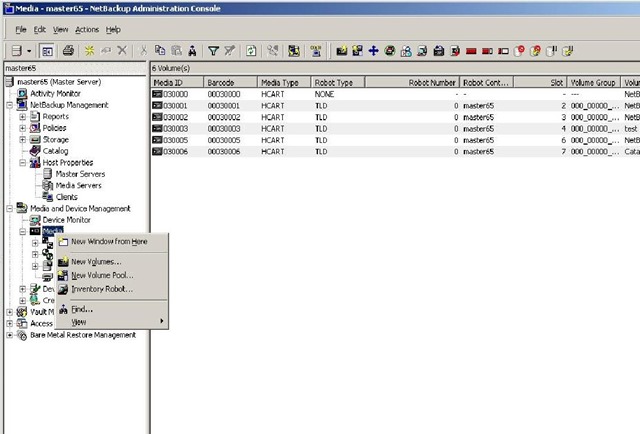This screenshot has height=434, width=640.
Task: Click the Filter funnel toolbar icon
Action: click(213, 51)
